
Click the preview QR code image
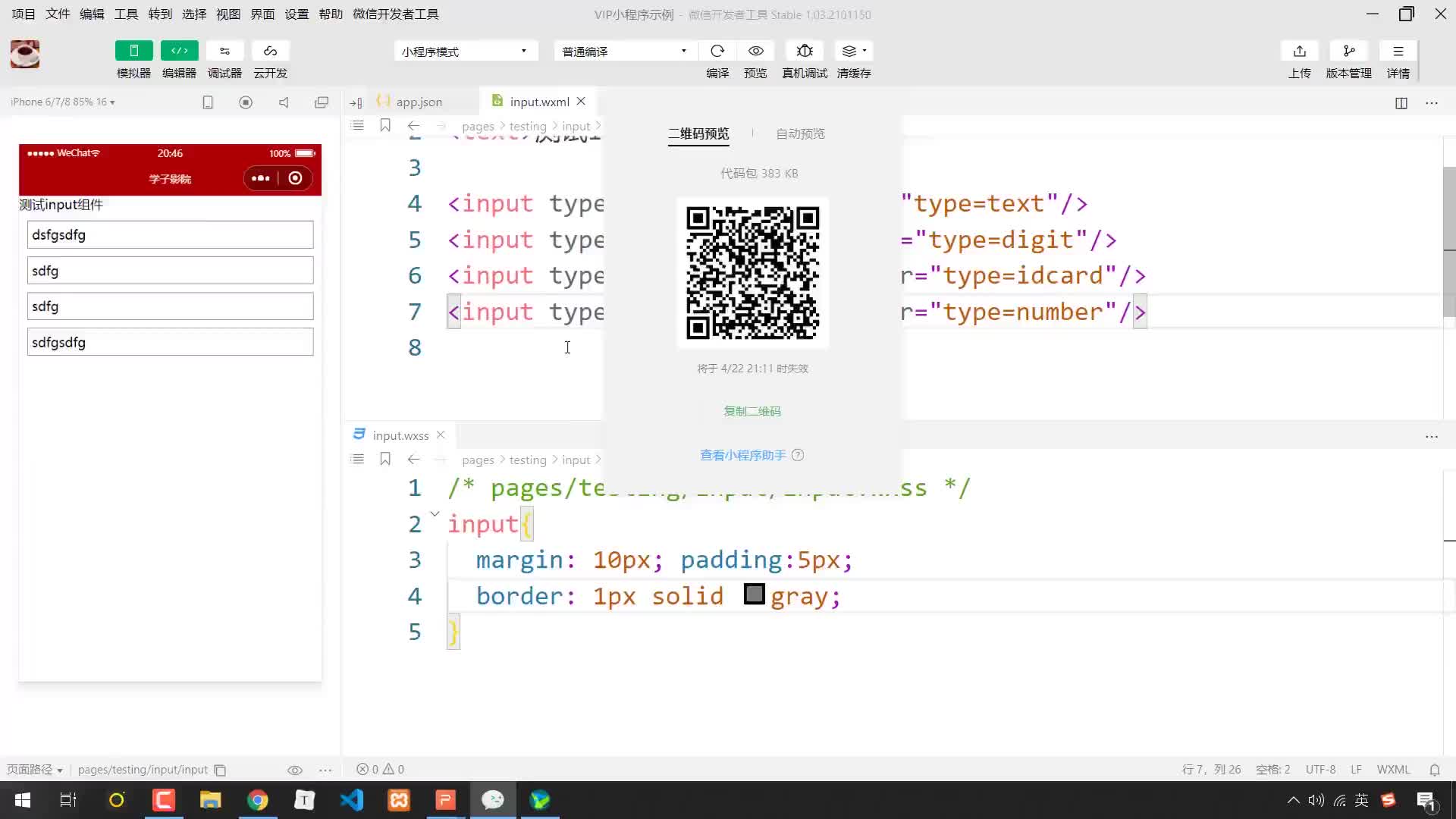(x=752, y=273)
